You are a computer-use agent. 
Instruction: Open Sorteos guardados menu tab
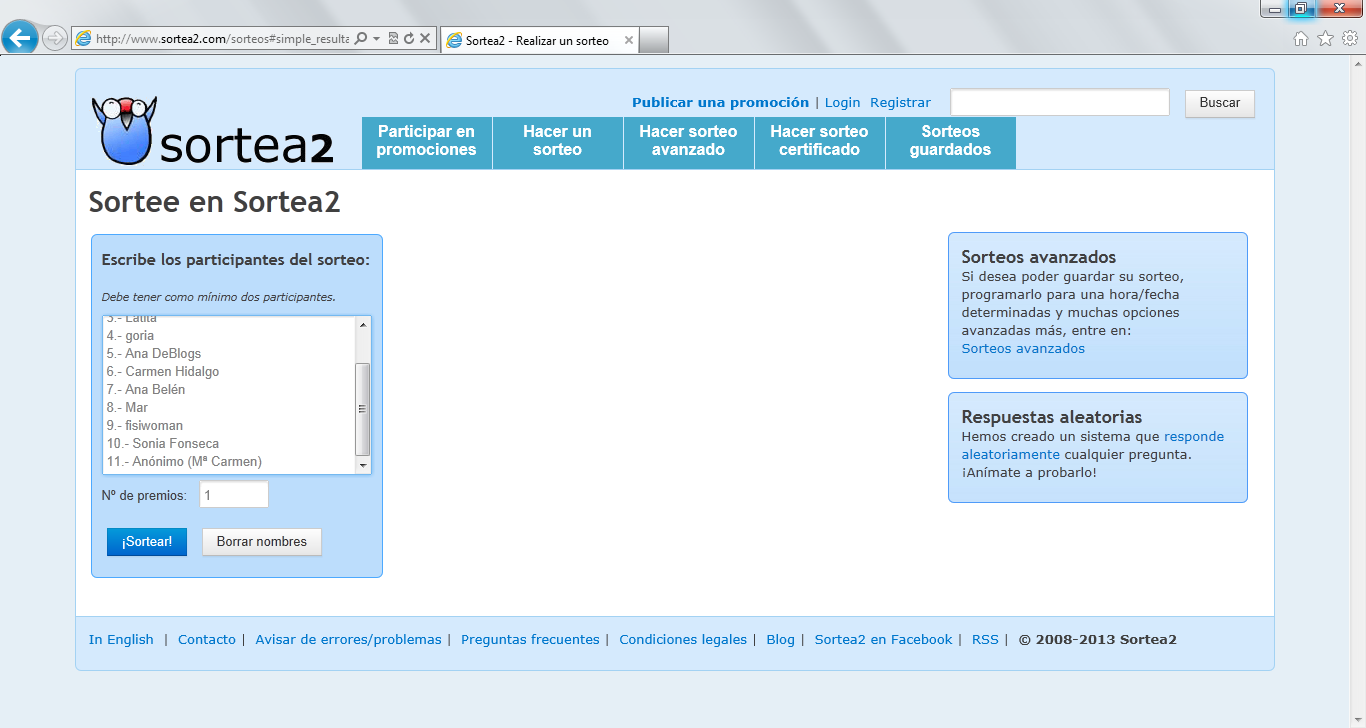click(951, 142)
